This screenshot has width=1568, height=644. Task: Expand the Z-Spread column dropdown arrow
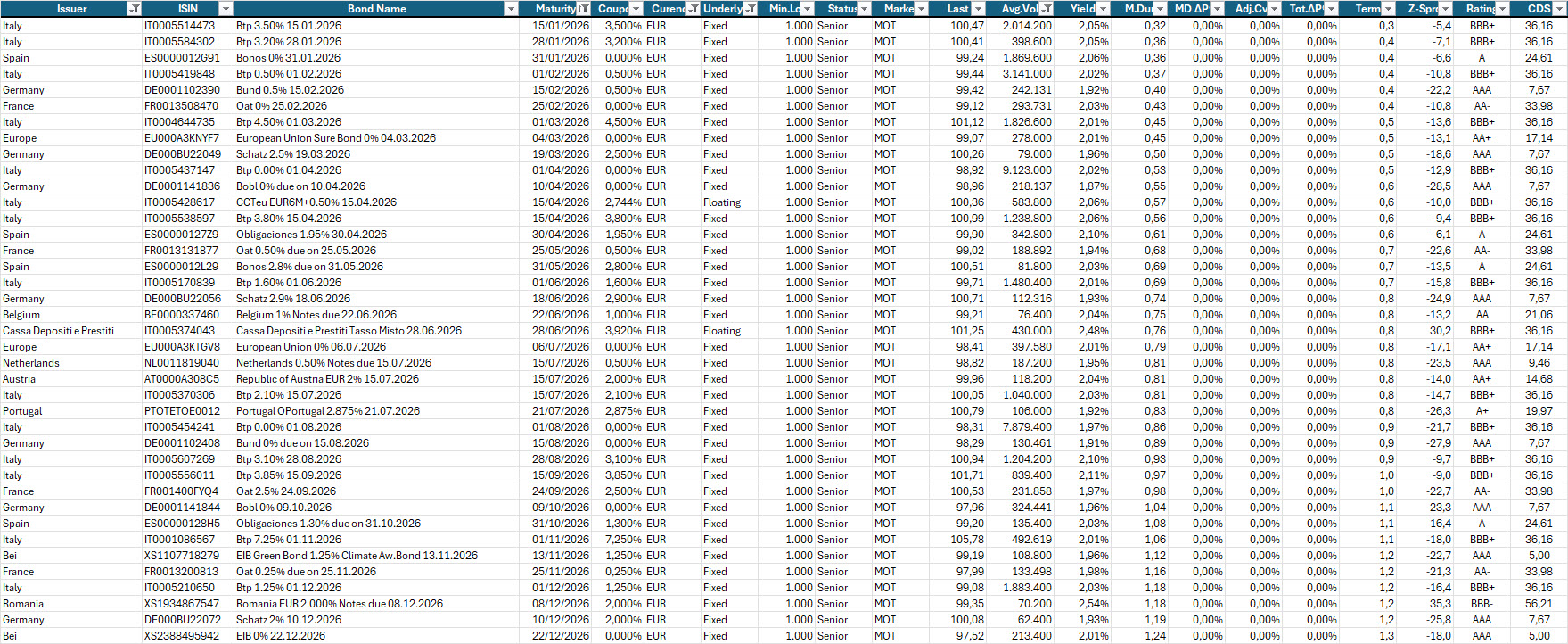(1445, 9)
